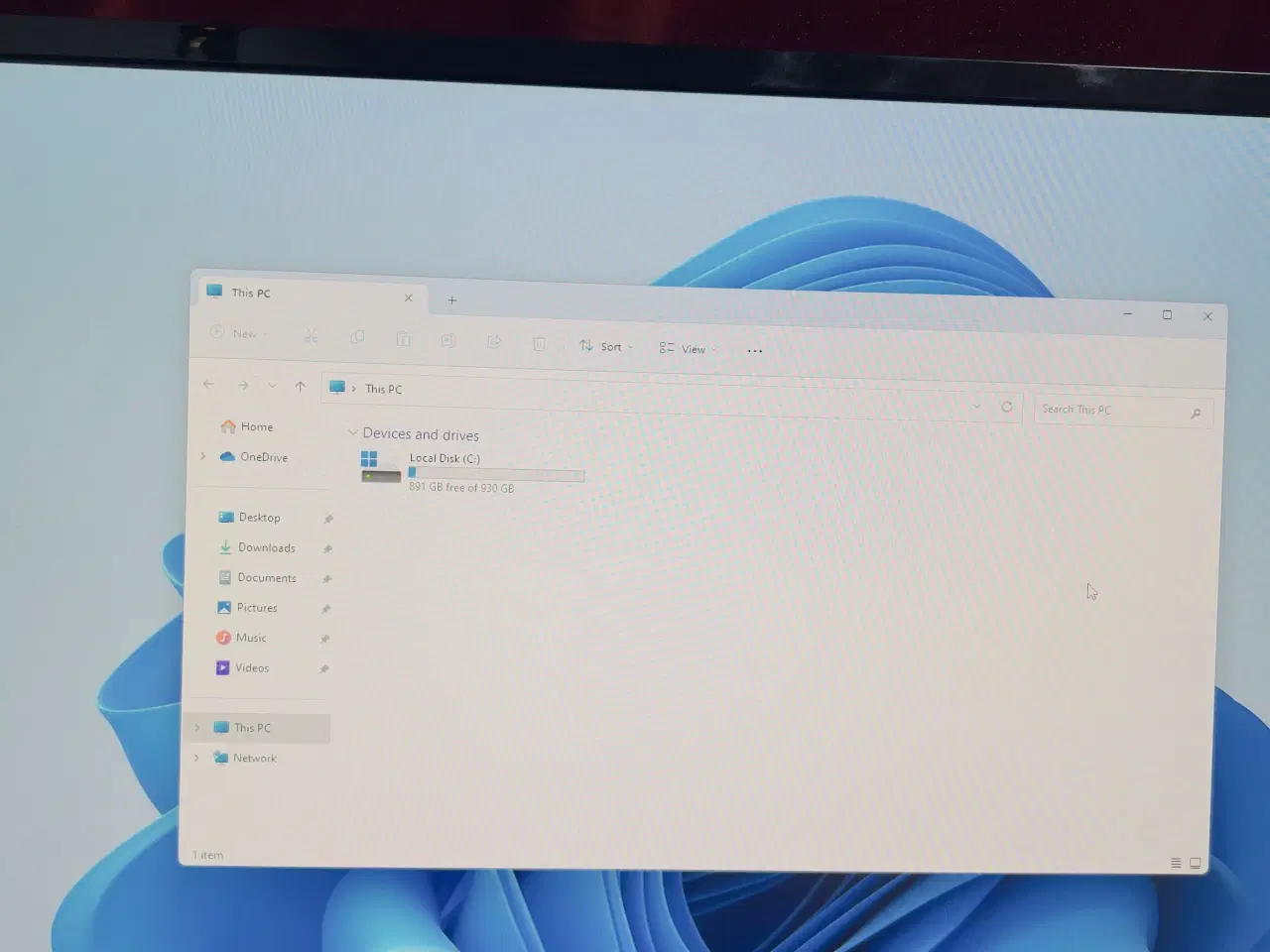This screenshot has height=952, width=1270.
Task: Click the search magnifier icon
Action: coord(1196,413)
